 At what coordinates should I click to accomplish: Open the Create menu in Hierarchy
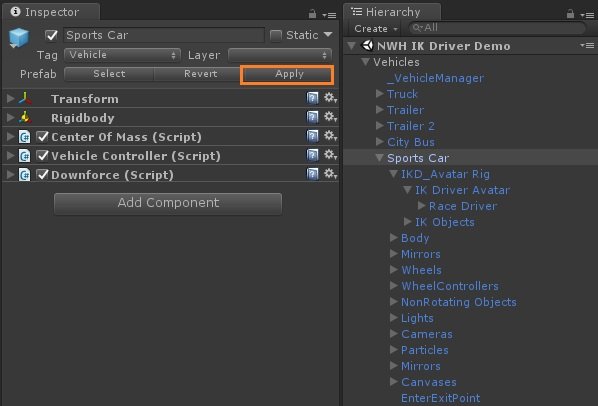click(376, 29)
